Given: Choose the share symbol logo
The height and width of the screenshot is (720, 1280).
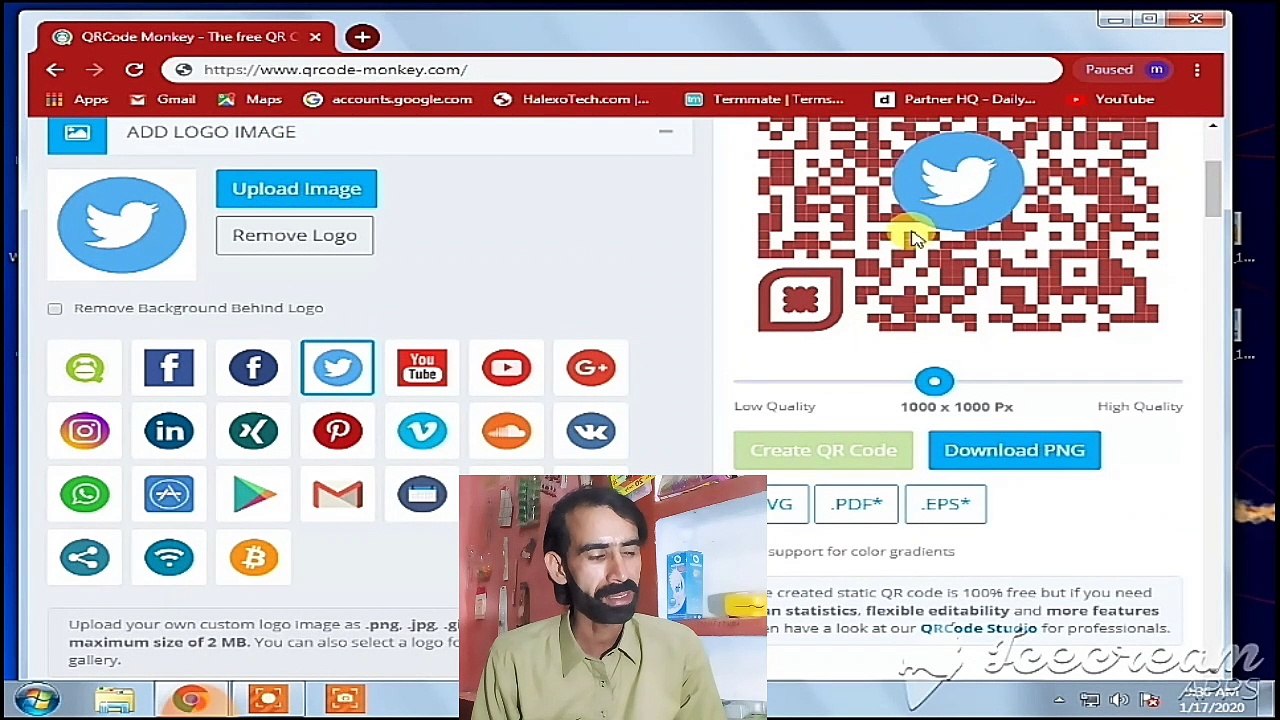Looking at the screenshot, I should [85, 557].
